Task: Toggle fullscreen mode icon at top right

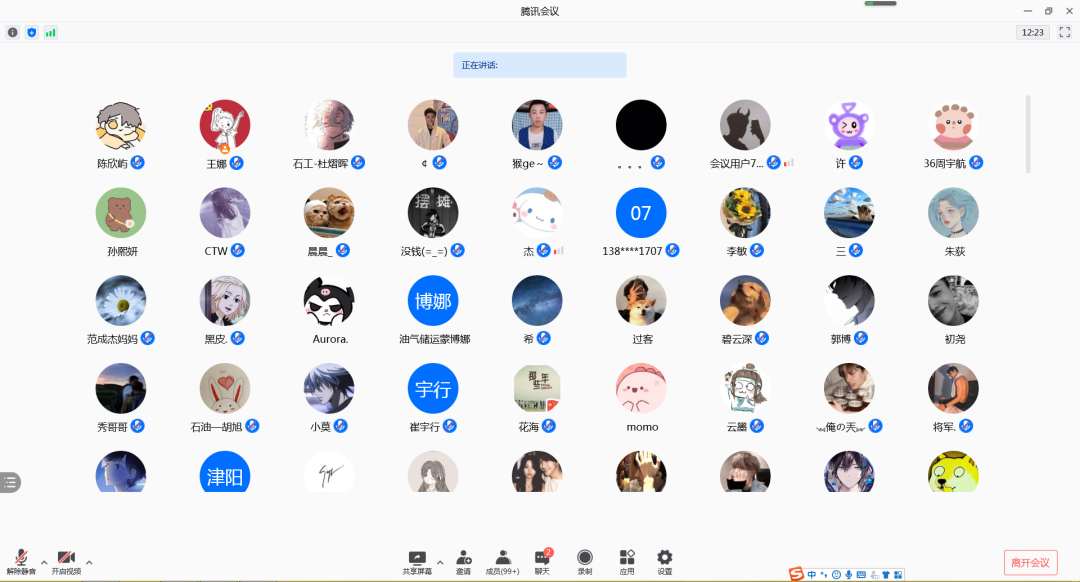Action: coord(1064,32)
